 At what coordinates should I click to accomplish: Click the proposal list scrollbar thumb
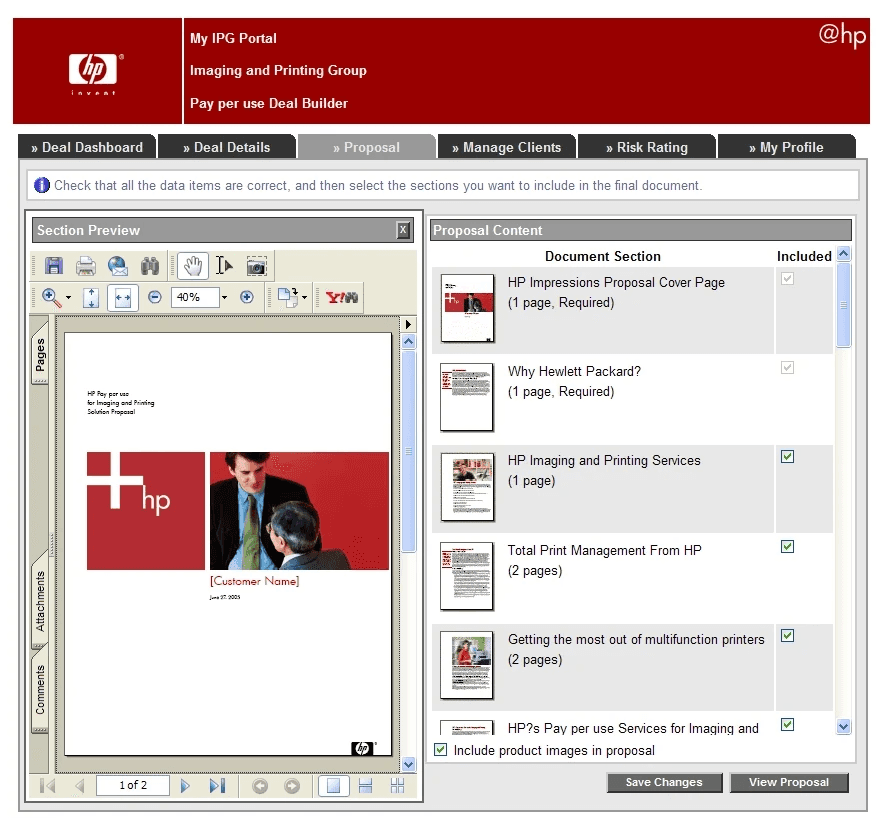[843, 305]
